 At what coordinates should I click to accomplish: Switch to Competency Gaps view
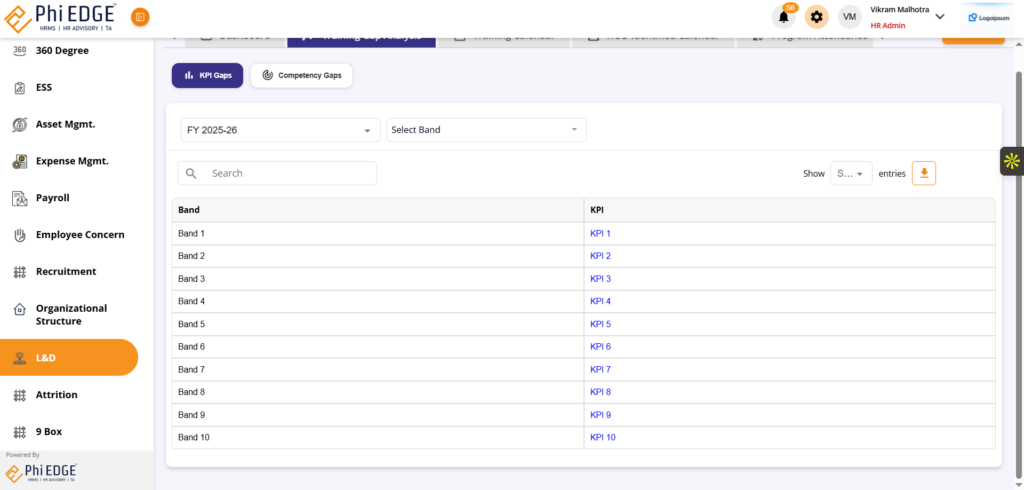pyautogui.click(x=301, y=75)
